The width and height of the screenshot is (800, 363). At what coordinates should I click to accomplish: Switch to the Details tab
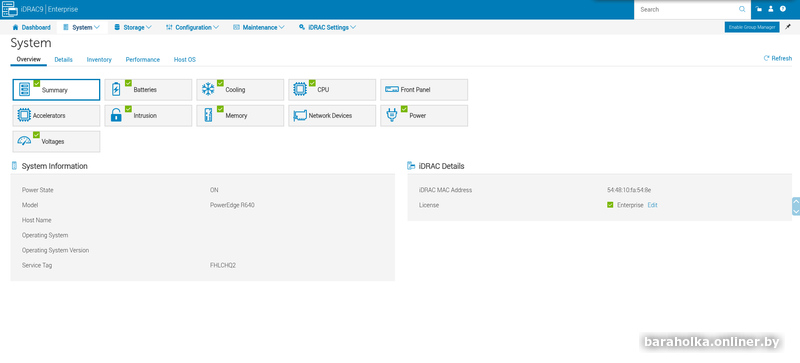(63, 60)
